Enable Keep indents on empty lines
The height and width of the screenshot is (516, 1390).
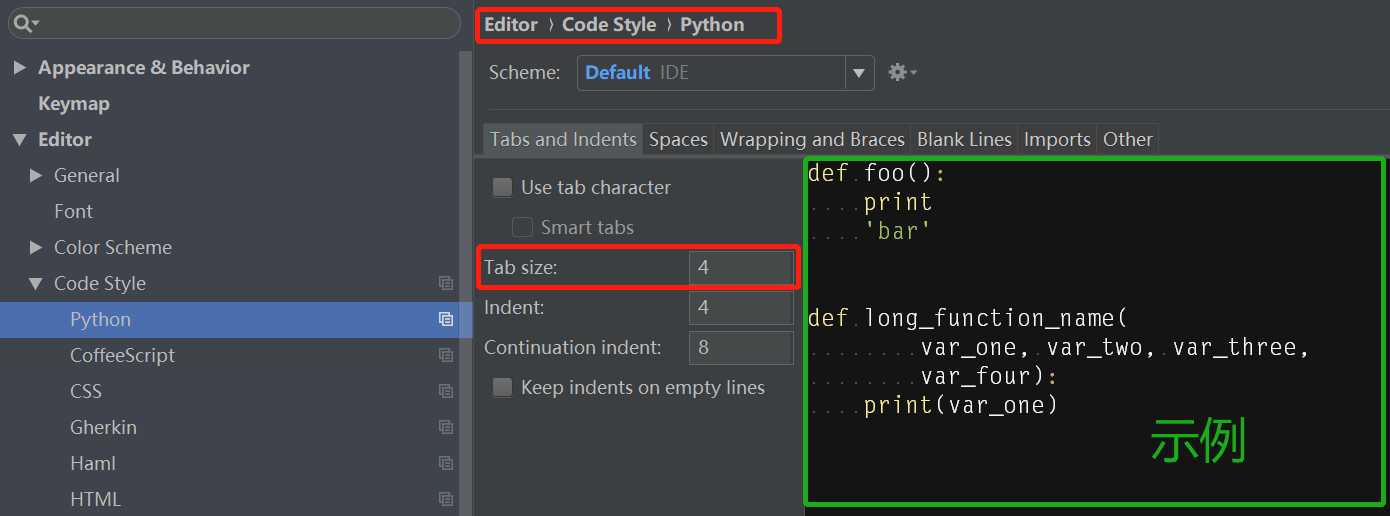point(503,387)
